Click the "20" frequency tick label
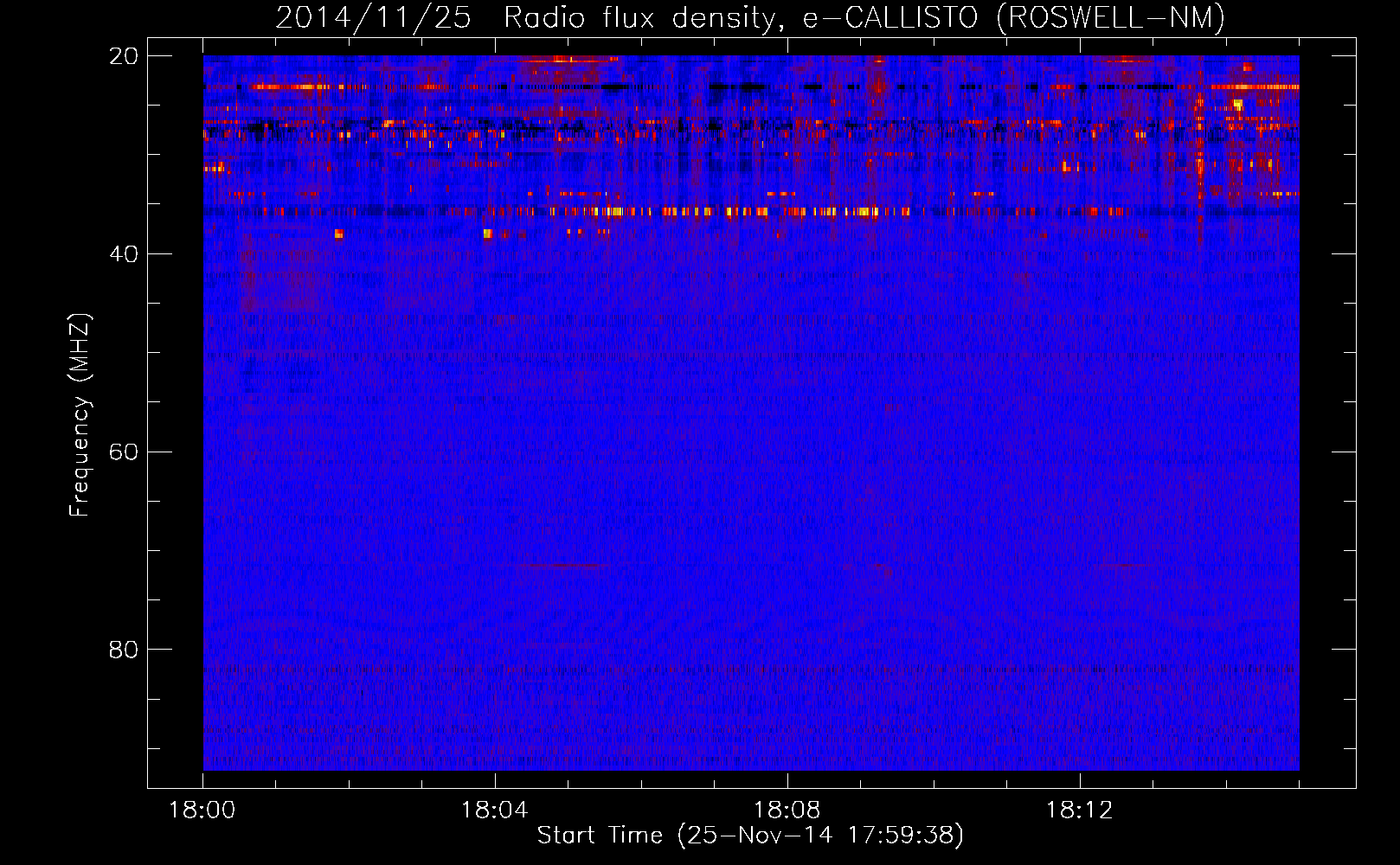1400x865 pixels. pyautogui.click(x=123, y=56)
